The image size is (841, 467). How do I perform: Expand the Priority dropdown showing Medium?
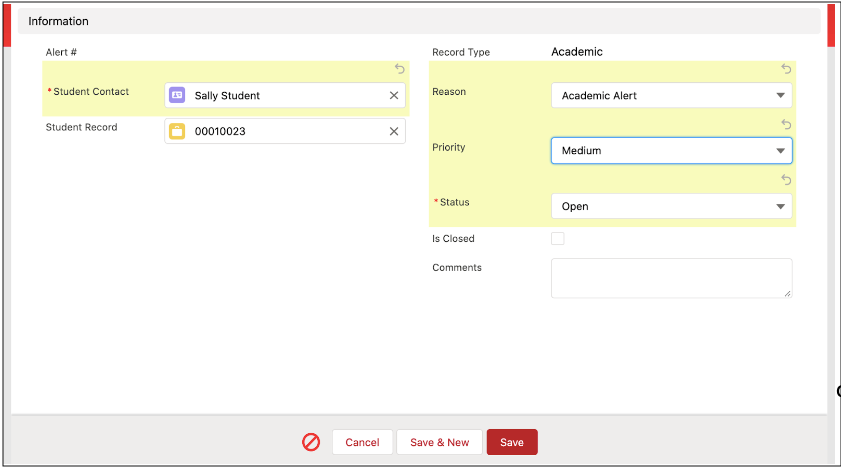point(671,151)
